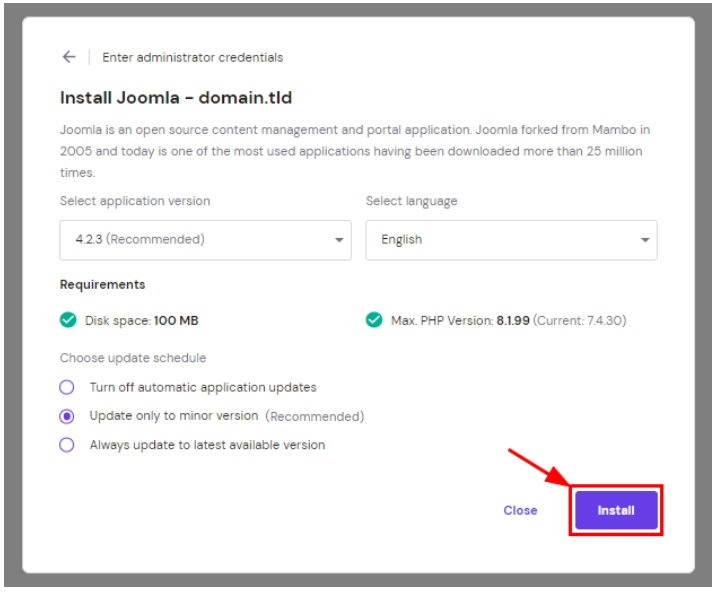Open the language dropdown showing English
Viewport: 716px width, 592px height.
pos(511,240)
